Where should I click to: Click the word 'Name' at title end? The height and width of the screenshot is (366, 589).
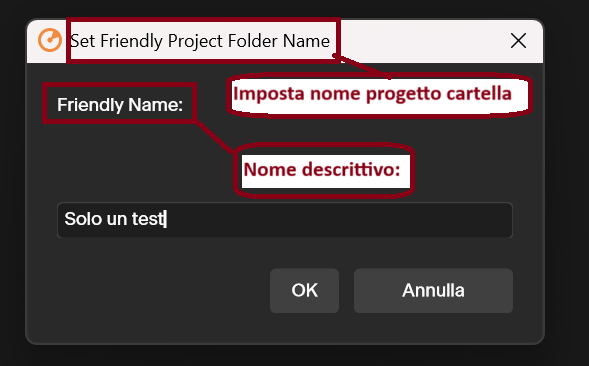coord(306,41)
